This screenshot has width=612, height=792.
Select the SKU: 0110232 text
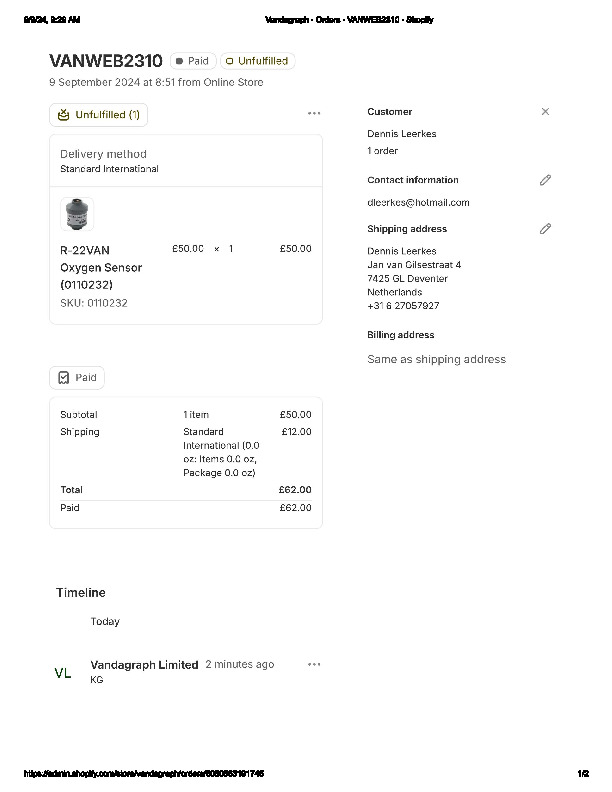pos(94,303)
